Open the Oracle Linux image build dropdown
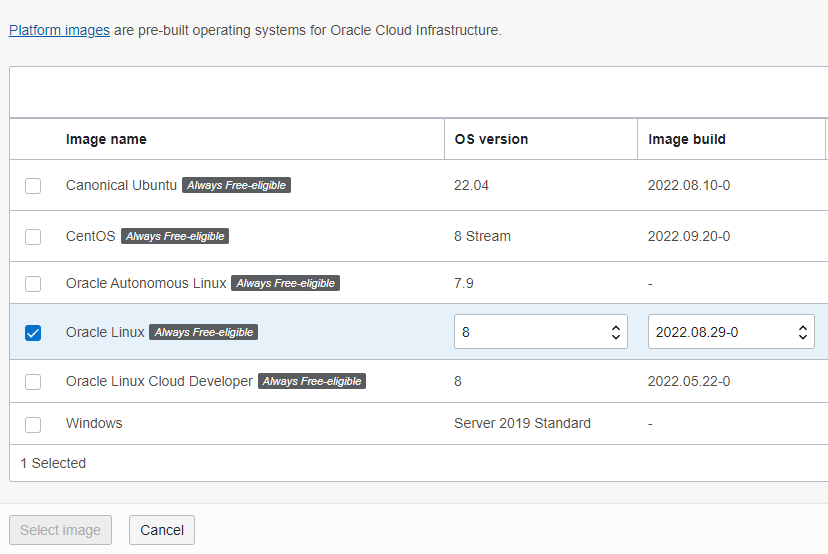 pyautogui.click(x=731, y=332)
